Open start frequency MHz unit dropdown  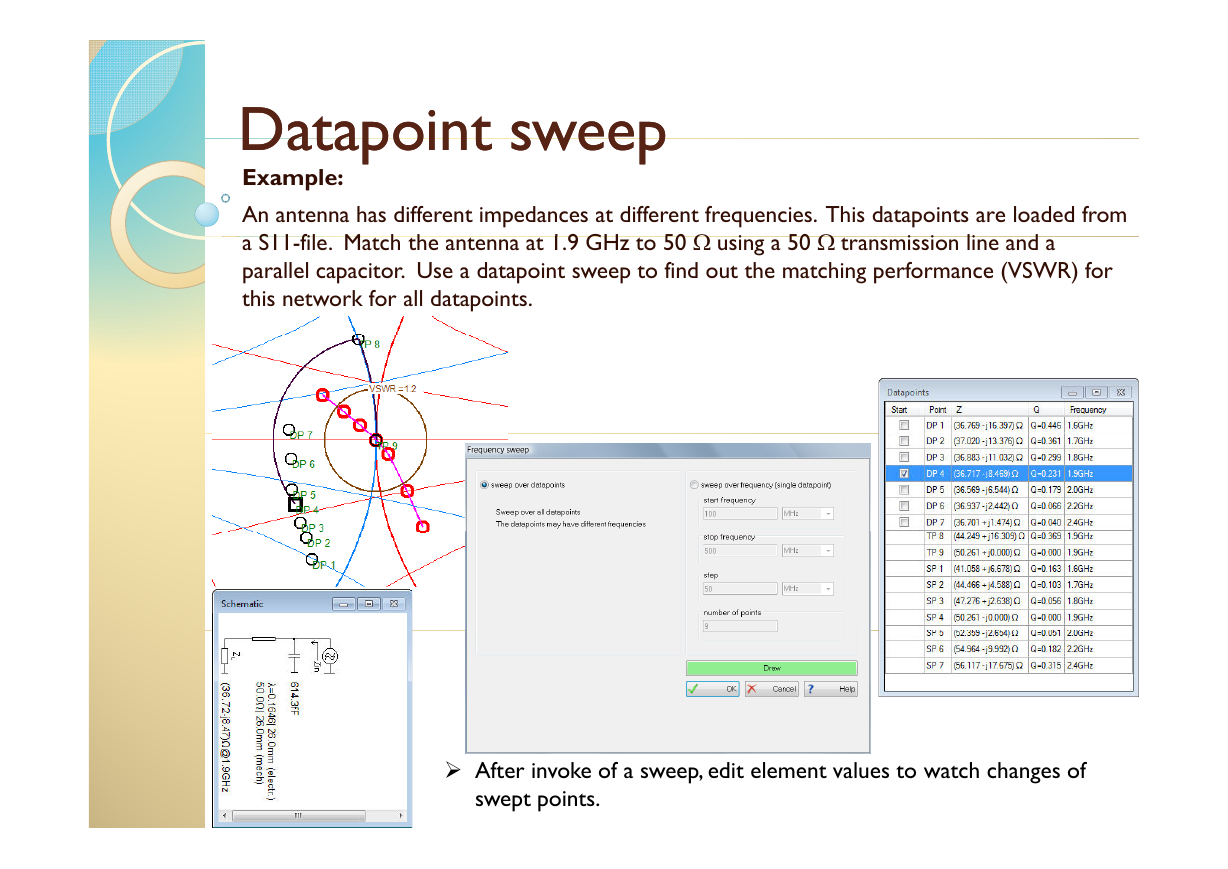tap(807, 514)
